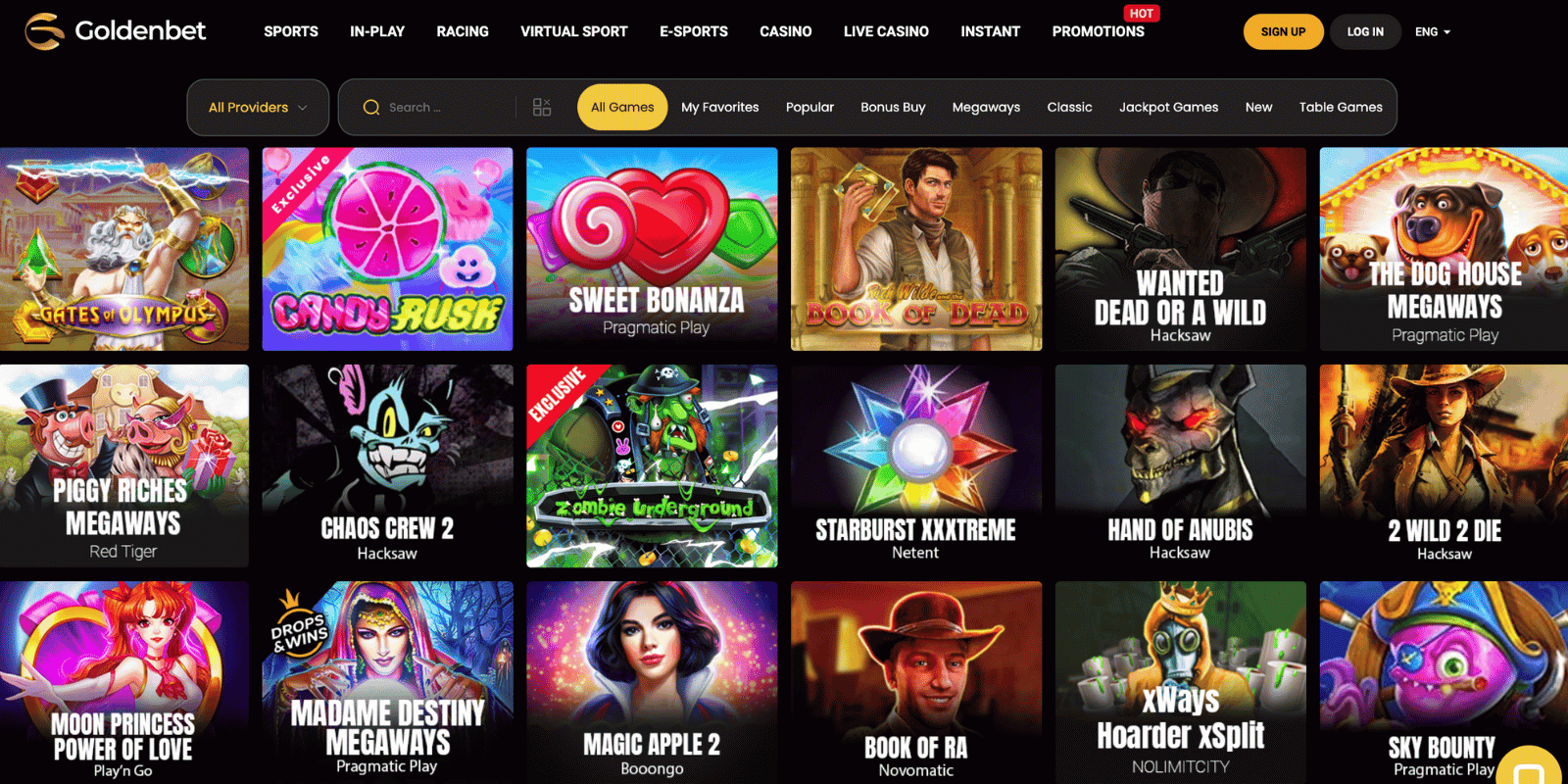Select the All Games filter
This screenshot has height=784, width=1568.
tap(622, 108)
